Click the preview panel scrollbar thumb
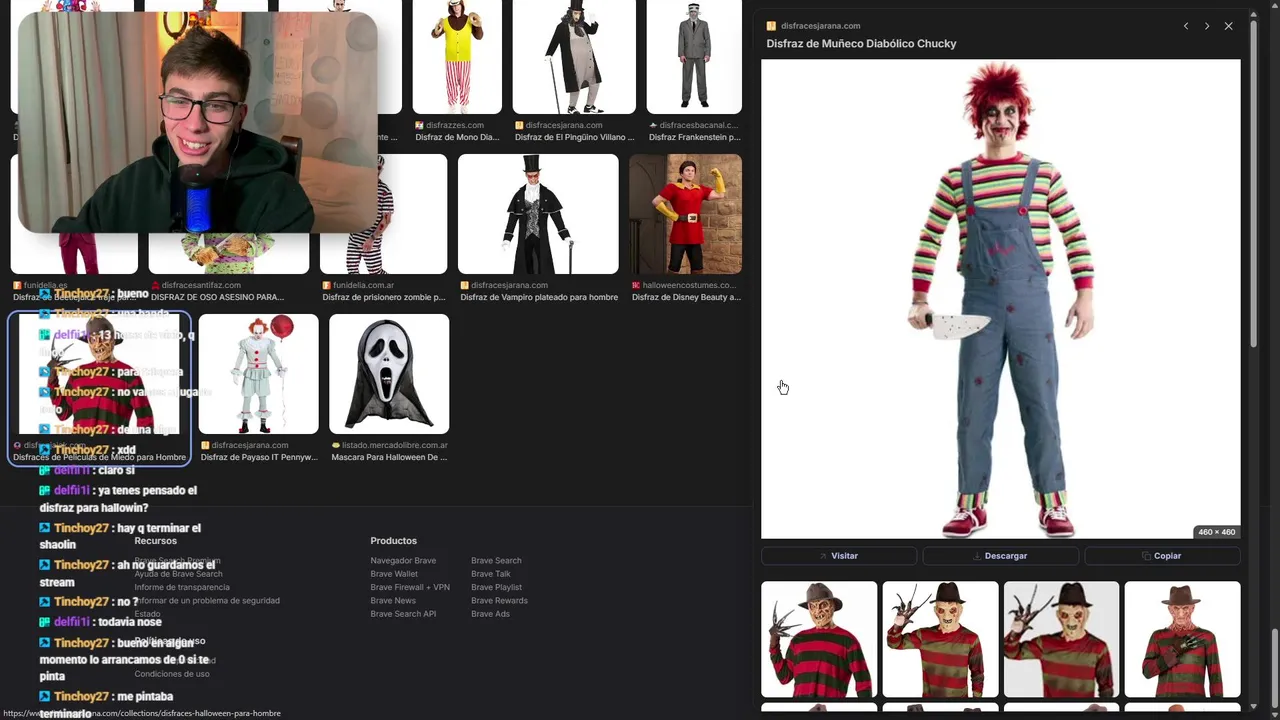The width and height of the screenshot is (1280, 720). click(1254, 185)
